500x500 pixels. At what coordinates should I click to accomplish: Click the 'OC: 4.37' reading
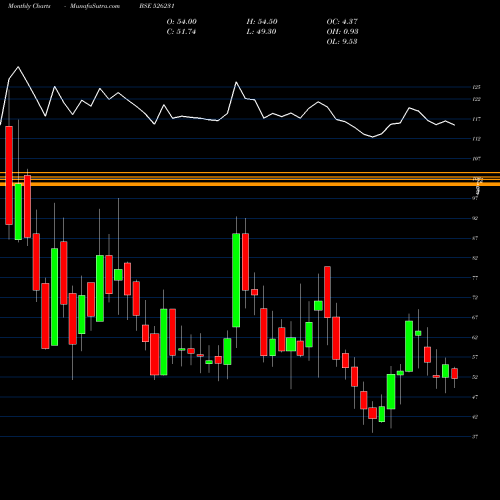pos(342,22)
